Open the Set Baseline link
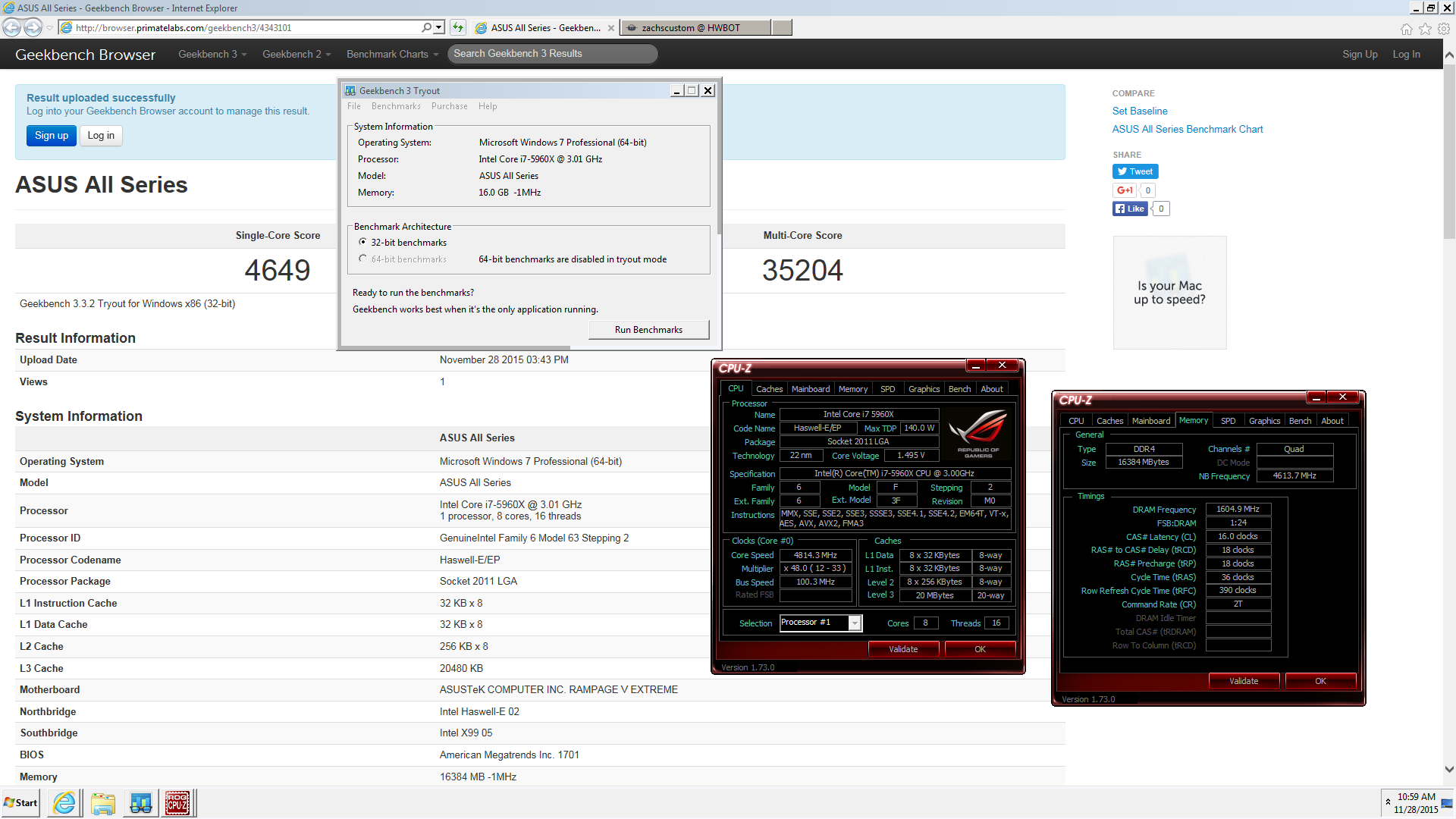The image size is (1456, 819). 1140,111
